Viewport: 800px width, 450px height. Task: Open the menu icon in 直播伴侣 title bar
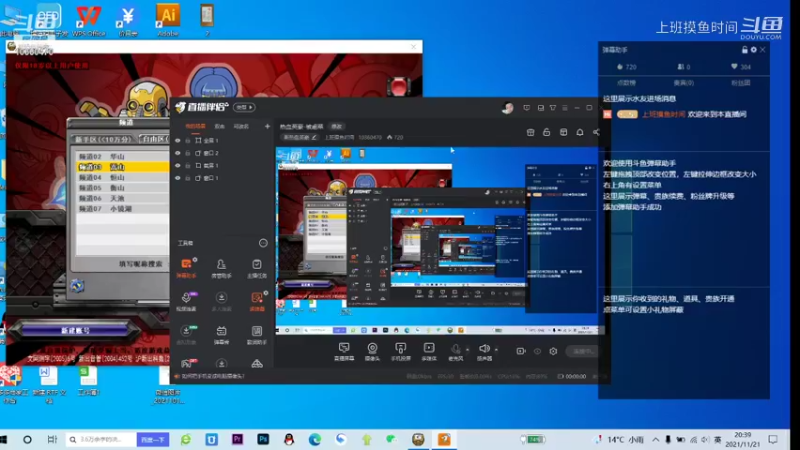click(565, 108)
